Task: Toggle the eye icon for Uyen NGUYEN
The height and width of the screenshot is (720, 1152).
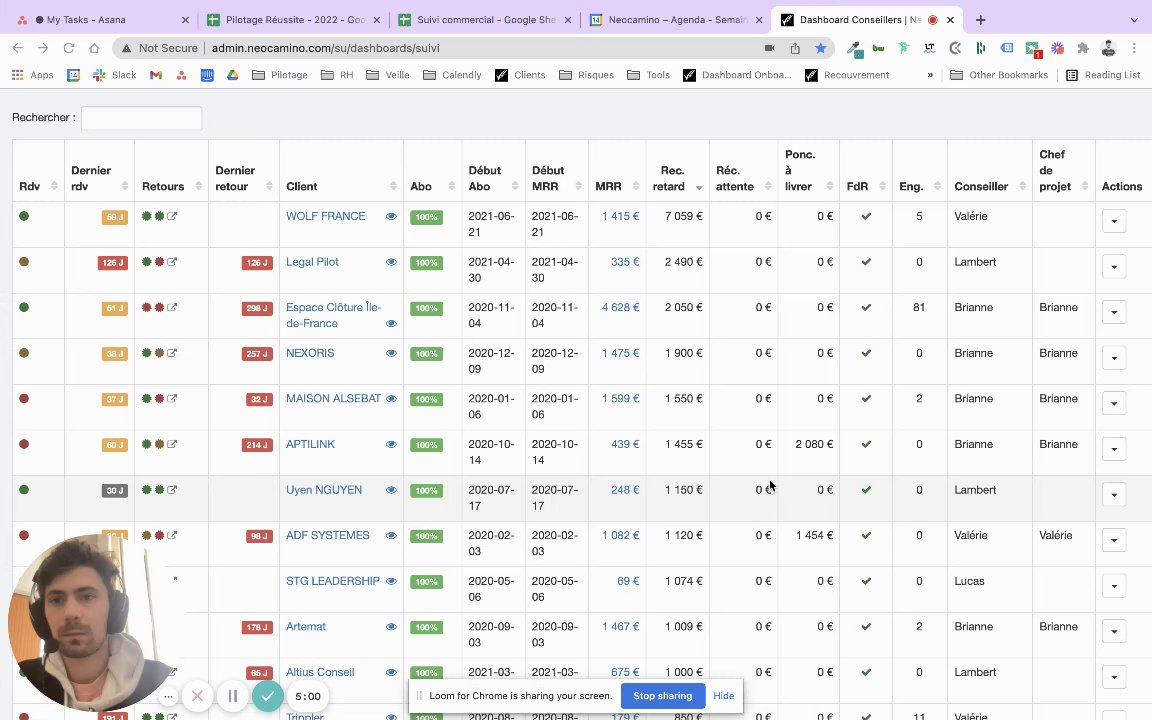Action: tap(391, 490)
